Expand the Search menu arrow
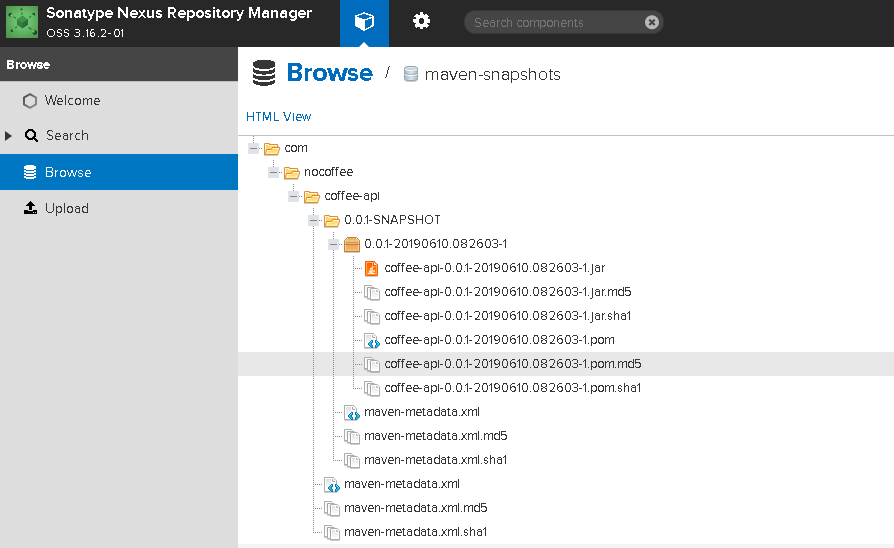 coord(8,136)
